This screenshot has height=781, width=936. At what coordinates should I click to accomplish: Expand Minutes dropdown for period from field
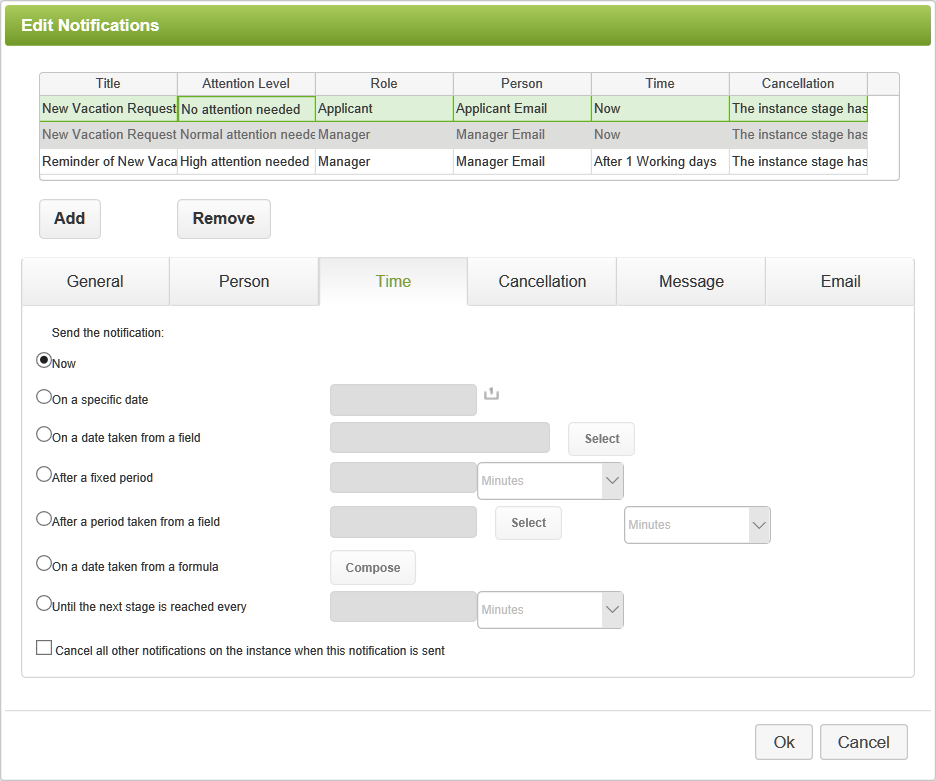(x=697, y=525)
